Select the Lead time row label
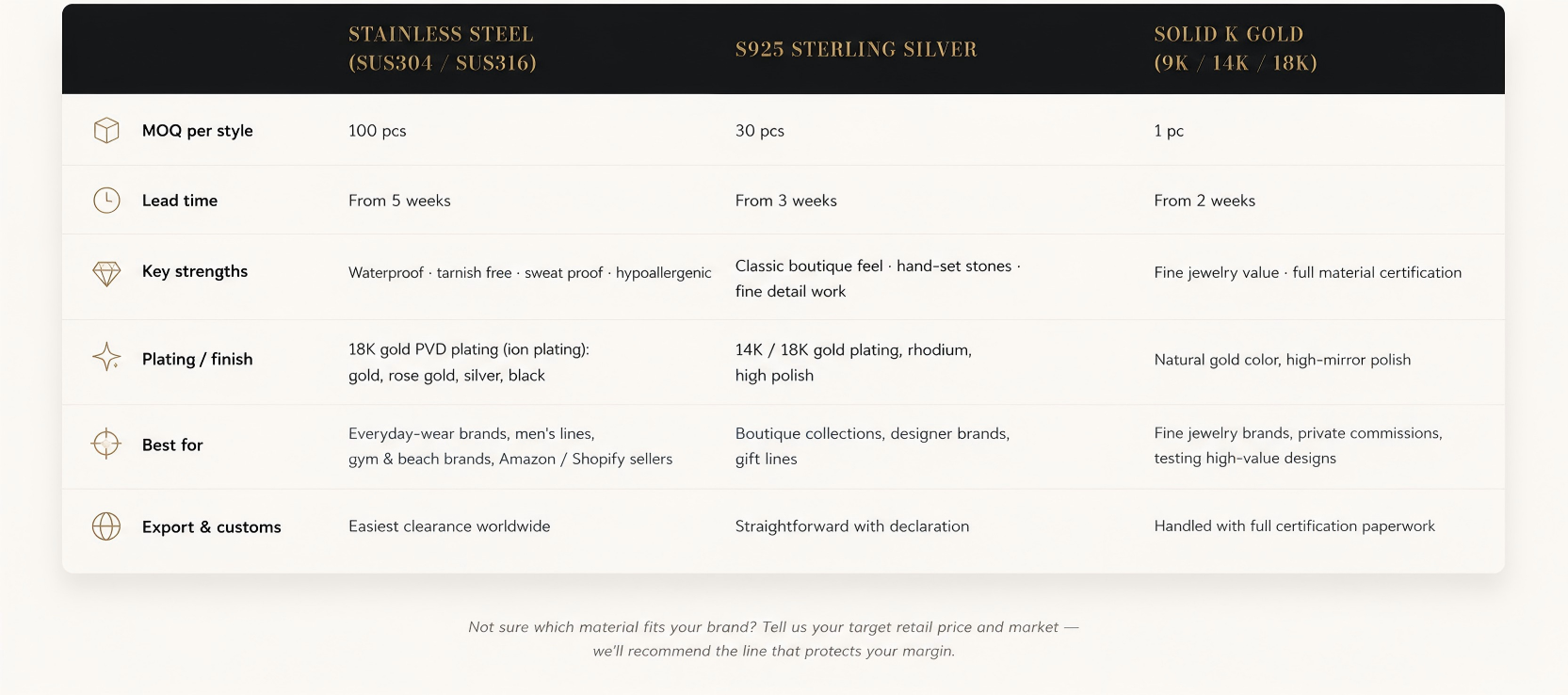 point(180,201)
